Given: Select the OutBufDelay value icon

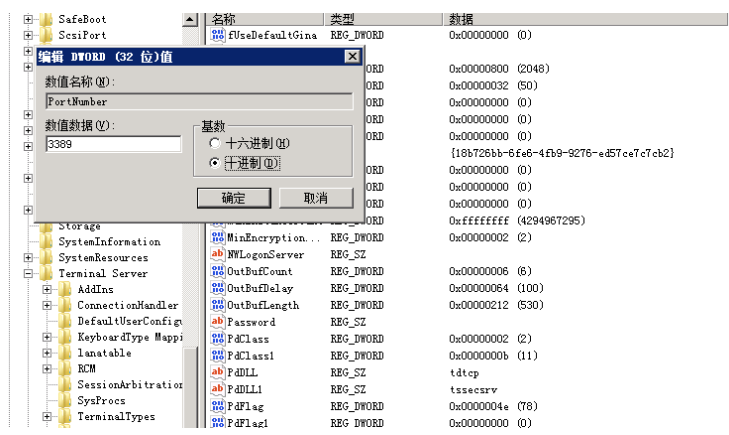Looking at the screenshot, I should (217, 288).
